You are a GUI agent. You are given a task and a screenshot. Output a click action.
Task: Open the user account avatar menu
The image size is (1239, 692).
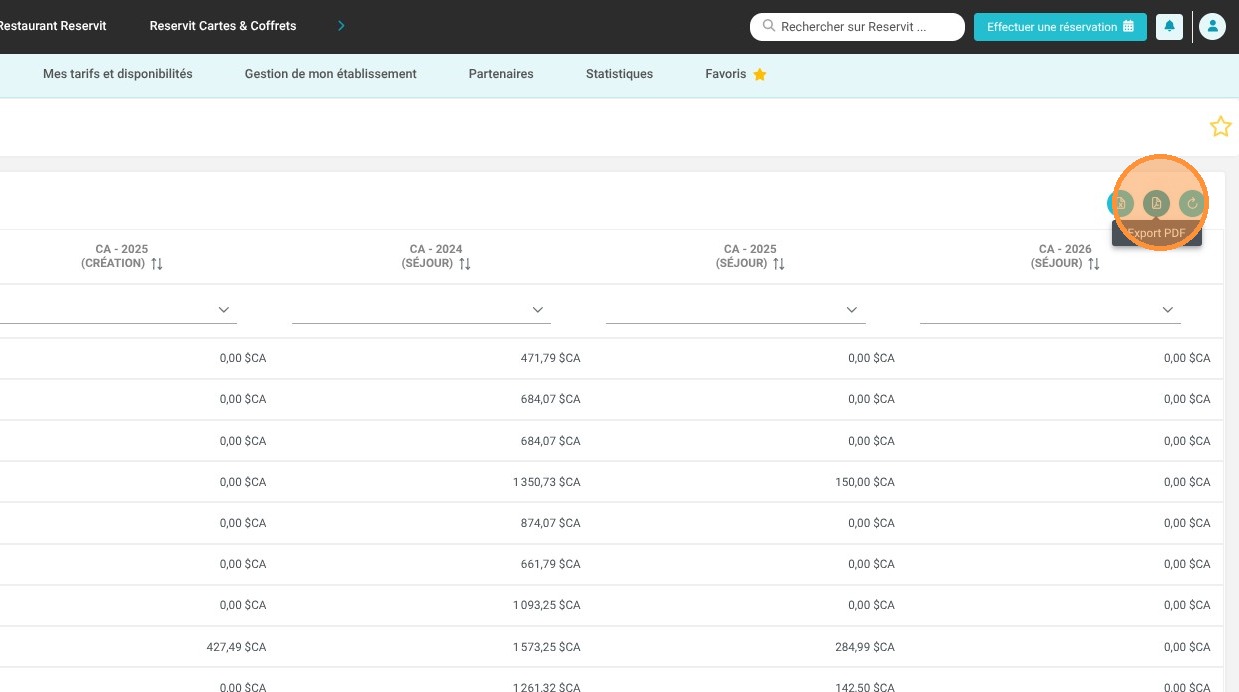click(x=1212, y=27)
